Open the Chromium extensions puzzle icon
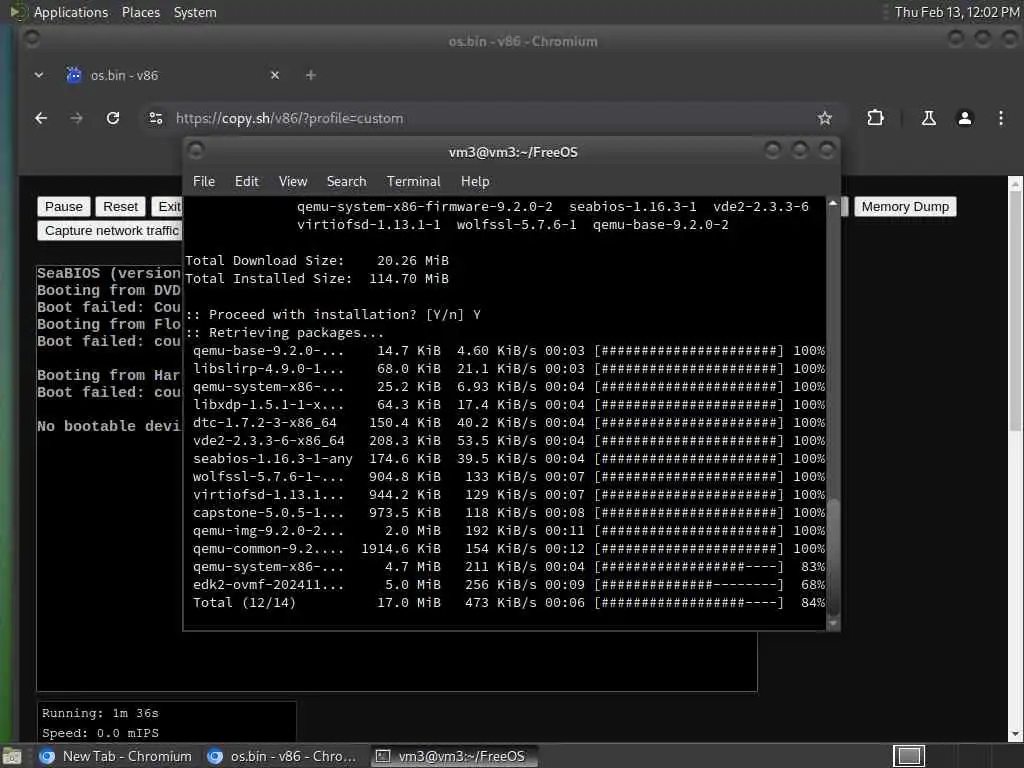The width and height of the screenshot is (1024, 768). 875,118
